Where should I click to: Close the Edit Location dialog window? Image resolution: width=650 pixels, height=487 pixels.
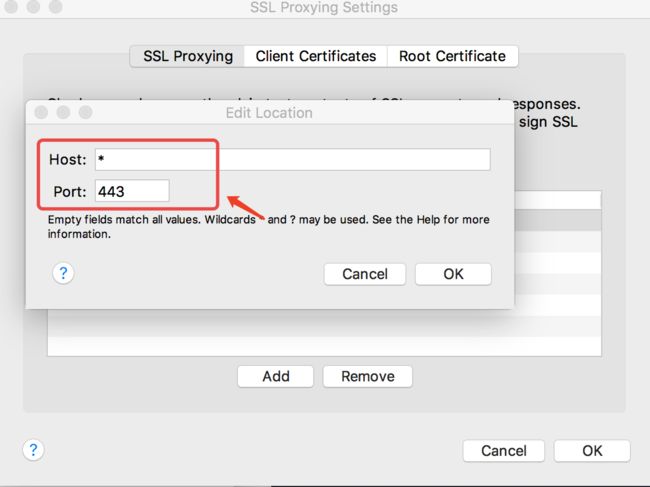(x=41, y=112)
